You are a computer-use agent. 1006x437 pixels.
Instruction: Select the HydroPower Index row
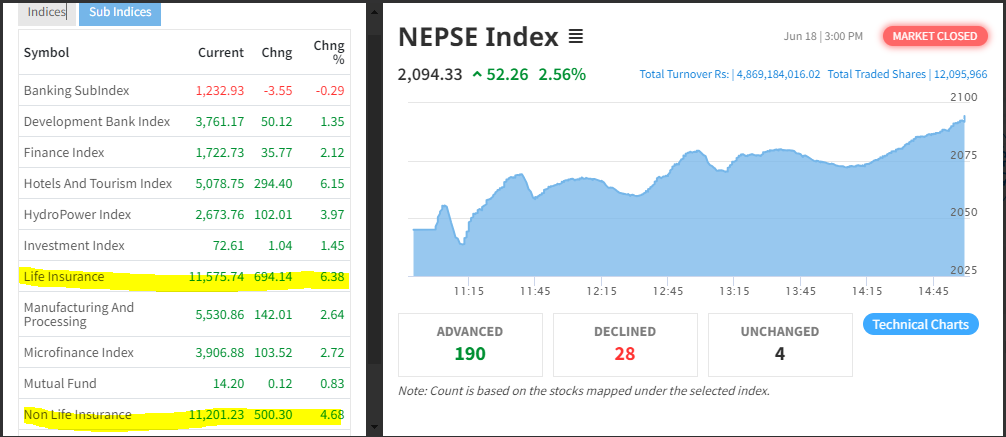[x=77, y=214]
